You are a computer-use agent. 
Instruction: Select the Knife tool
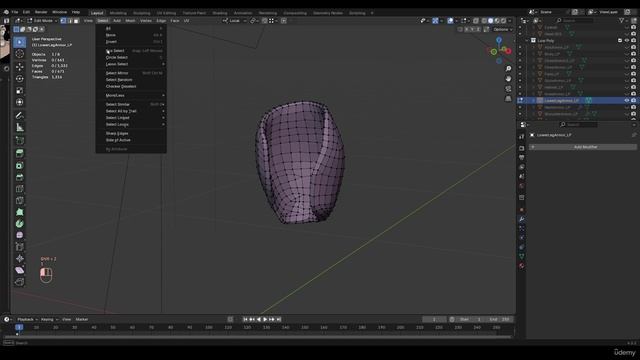click(x=20, y=200)
